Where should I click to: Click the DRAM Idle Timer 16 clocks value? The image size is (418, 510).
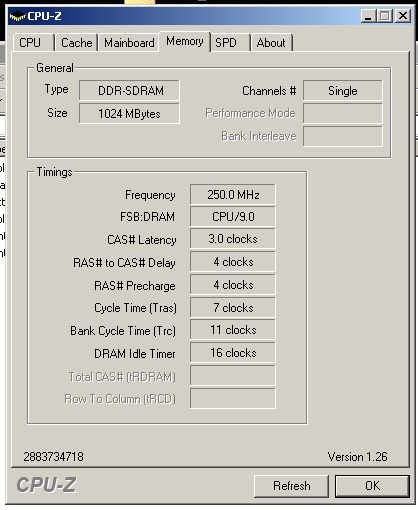click(x=233, y=353)
